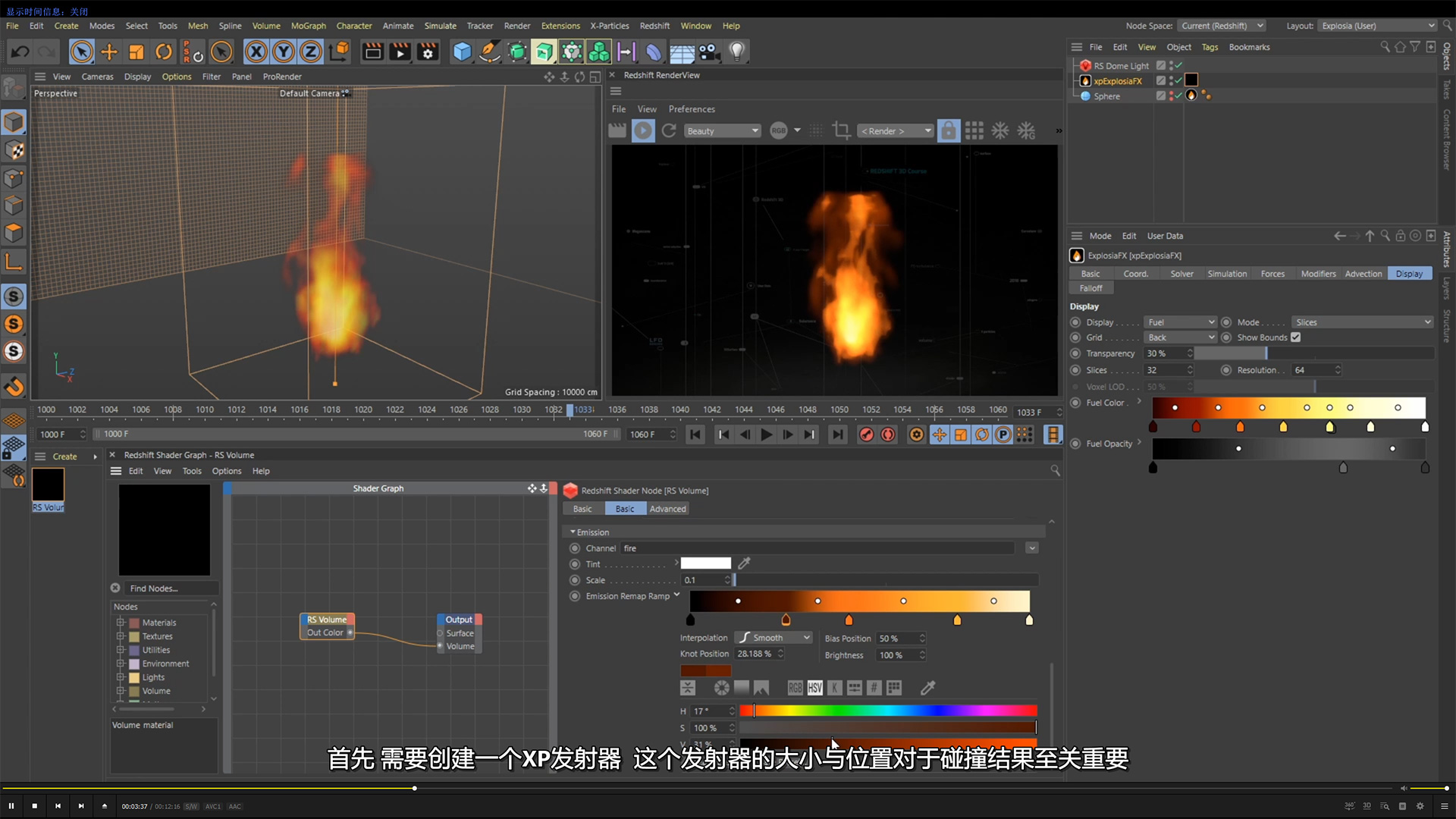Go to start of timeline

(695, 435)
